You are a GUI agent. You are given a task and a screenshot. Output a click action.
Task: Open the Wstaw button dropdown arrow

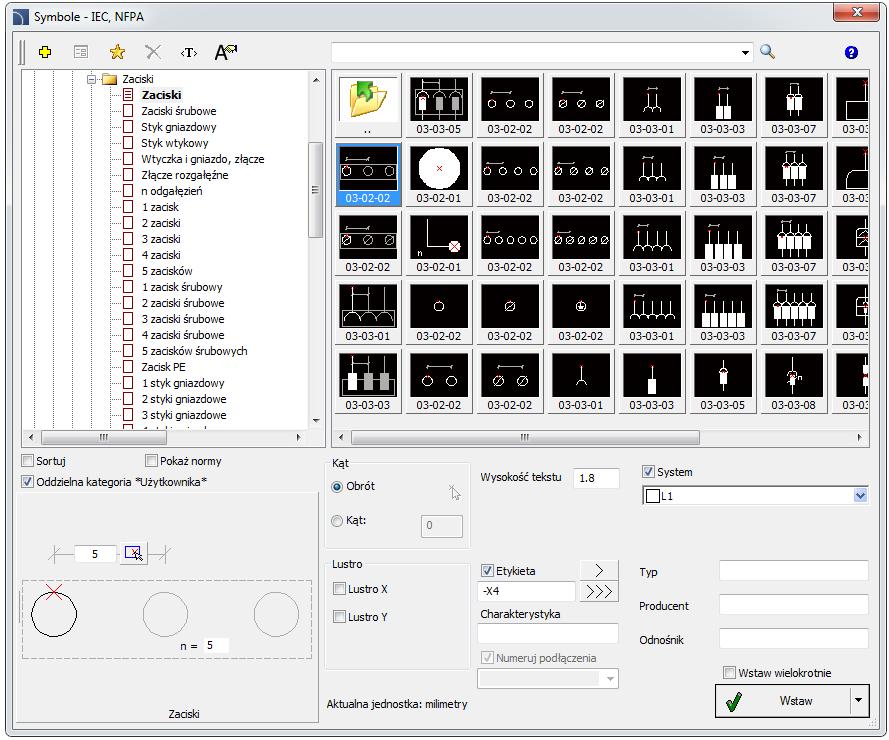[x=859, y=701]
